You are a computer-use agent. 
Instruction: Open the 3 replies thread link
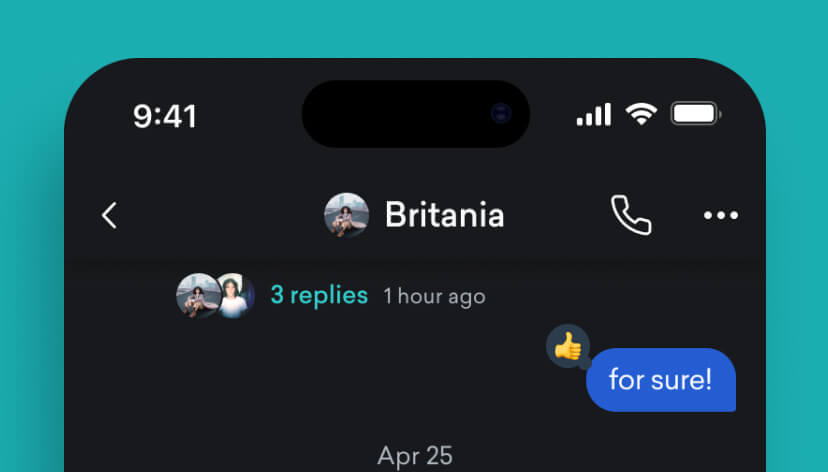coord(319,296)
